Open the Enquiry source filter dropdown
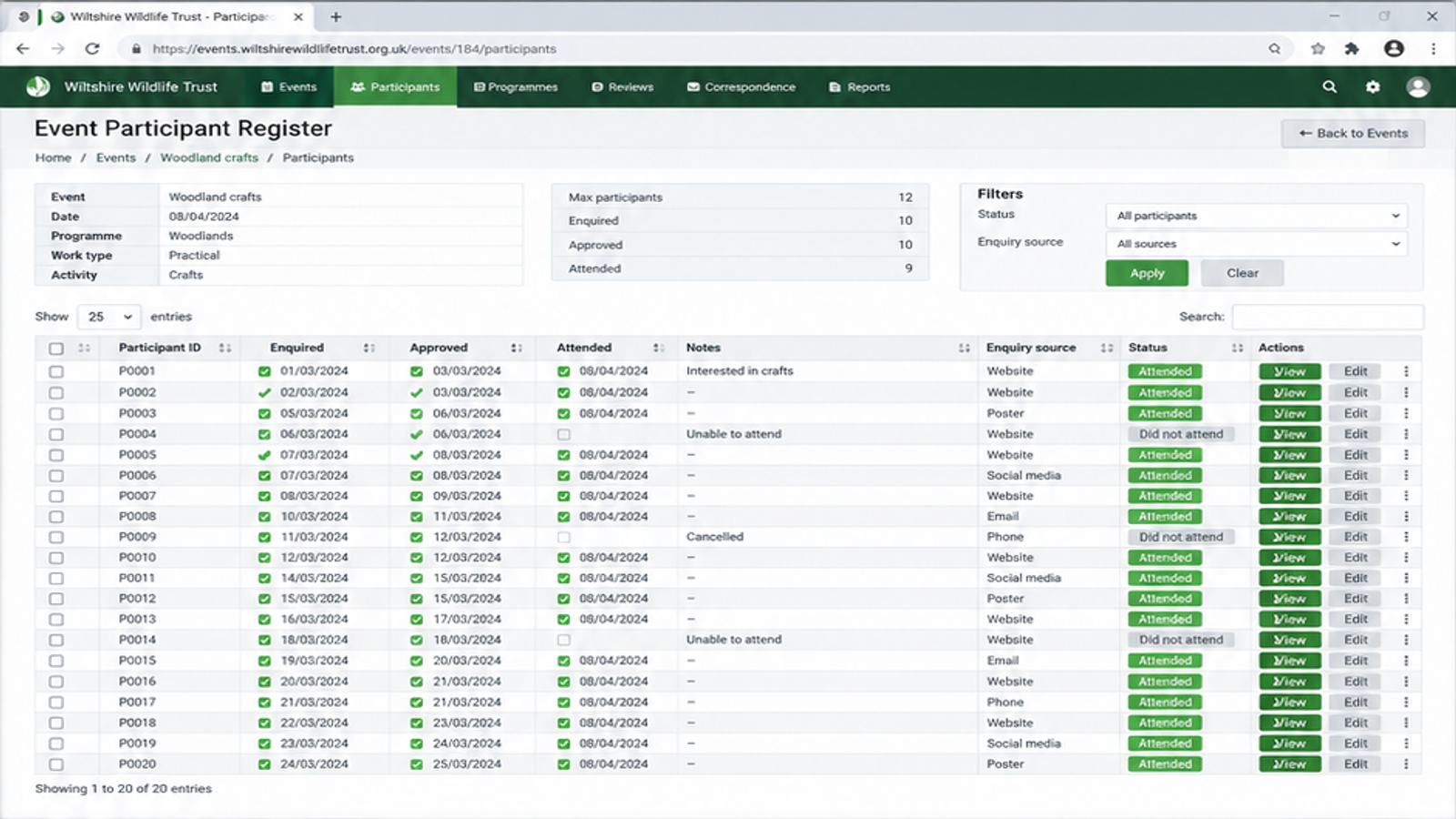This screenshot has height=819, width=1456. (x=1257, y=244)
